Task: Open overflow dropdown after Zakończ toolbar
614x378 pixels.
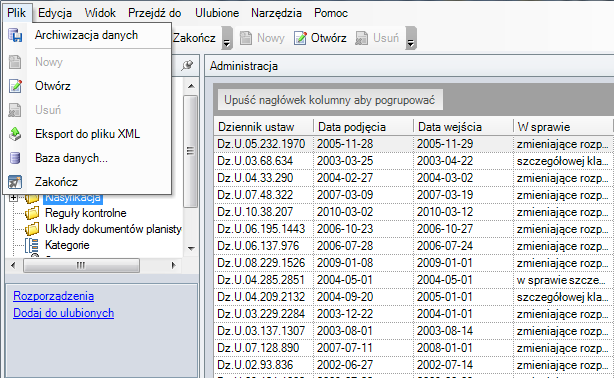Action: click(x=227, y=38)
